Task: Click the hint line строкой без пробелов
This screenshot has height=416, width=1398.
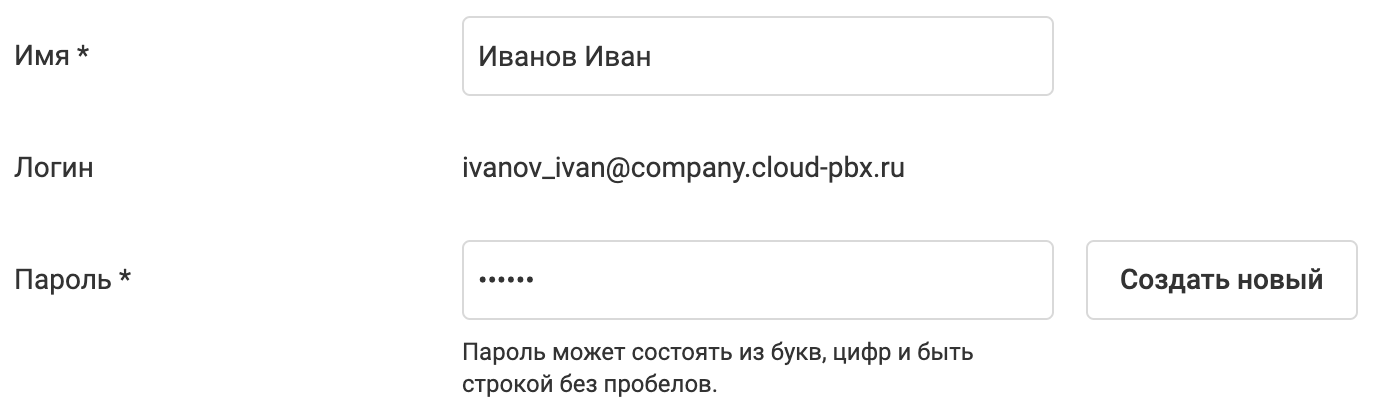Action: (x=590, y=383)
